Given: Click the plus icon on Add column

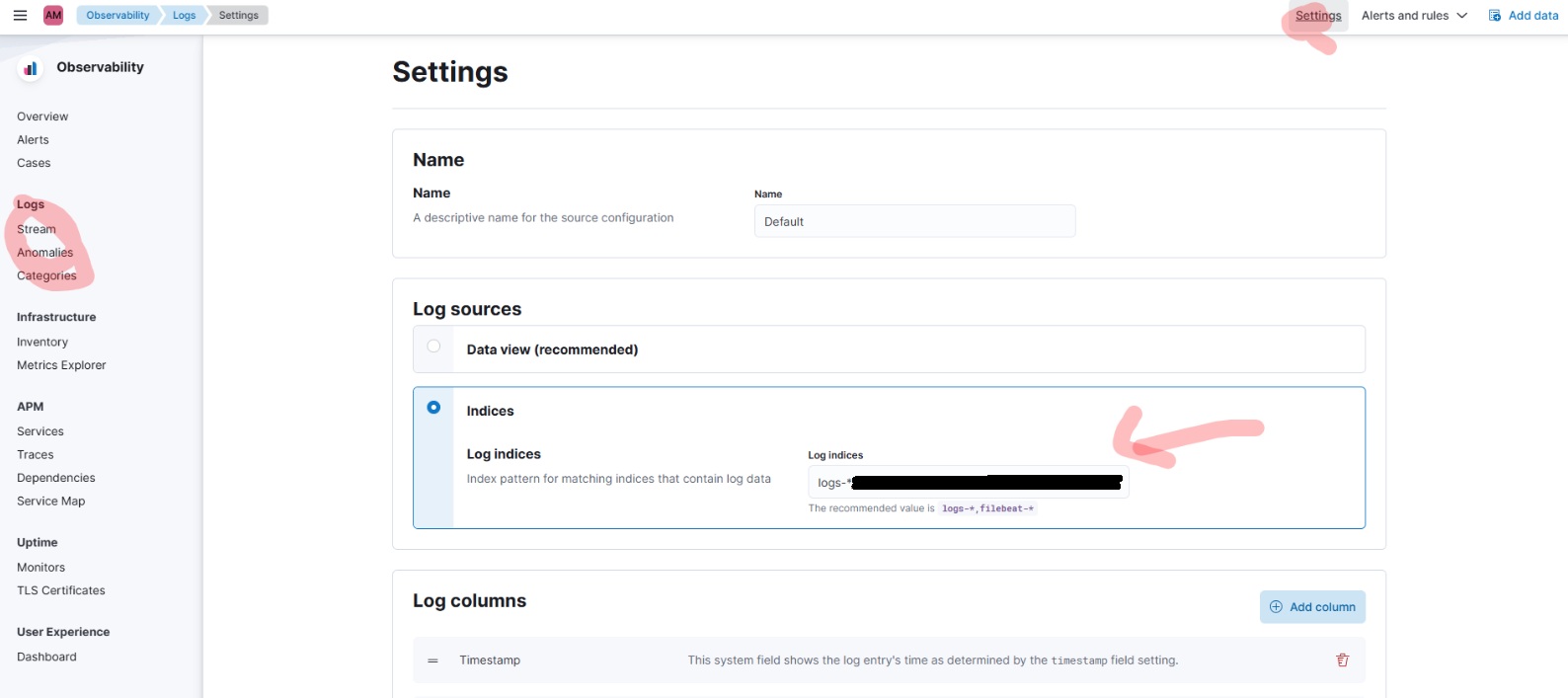Looking at the screenshot, I should [x=1276, y=607].
